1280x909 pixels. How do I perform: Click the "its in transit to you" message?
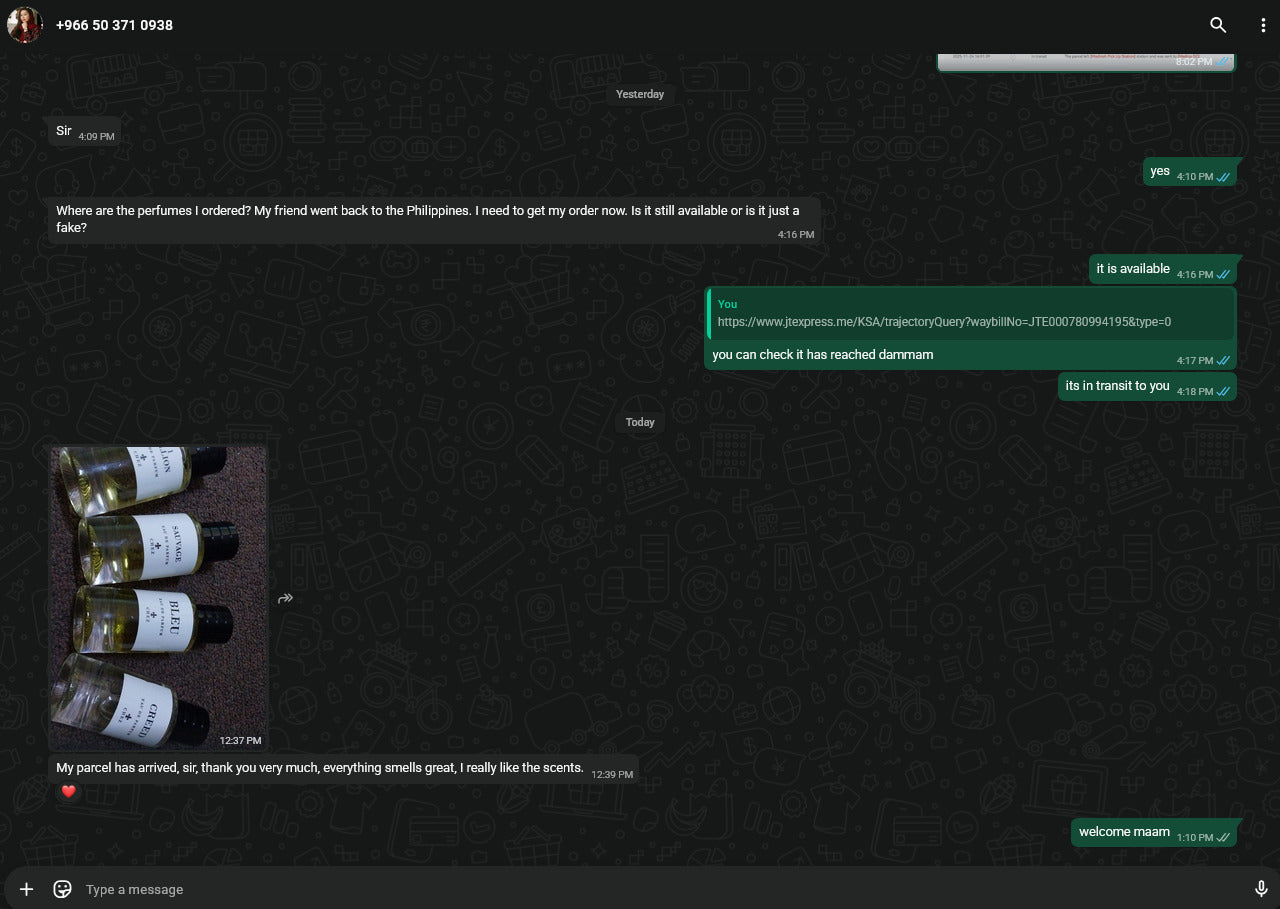(x=1117, y=386)
